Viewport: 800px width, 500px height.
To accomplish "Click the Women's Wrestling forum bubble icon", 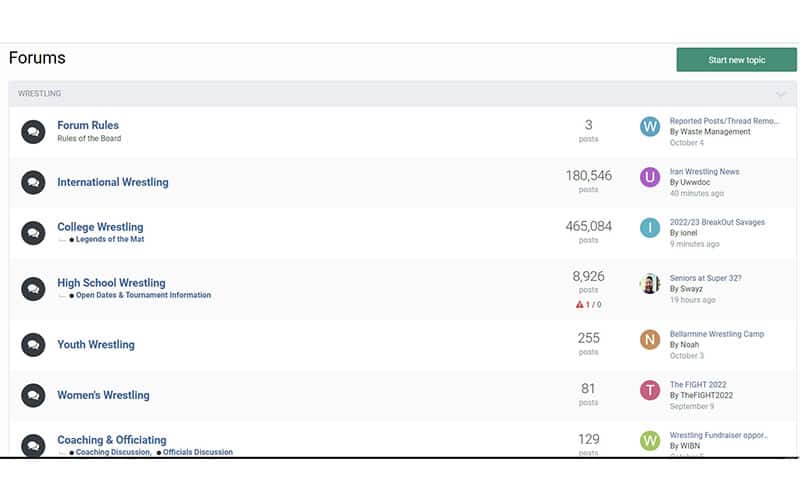I will point(33,395).
